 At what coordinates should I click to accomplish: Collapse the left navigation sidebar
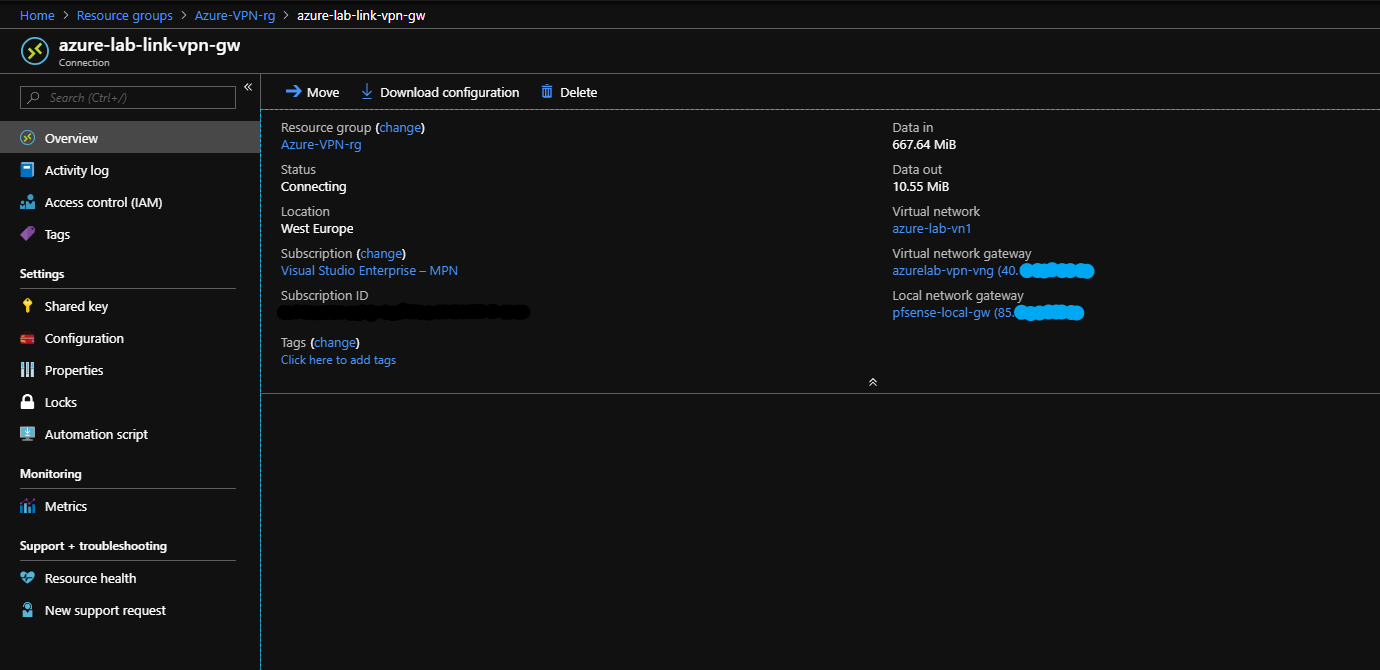pos(248,87)
